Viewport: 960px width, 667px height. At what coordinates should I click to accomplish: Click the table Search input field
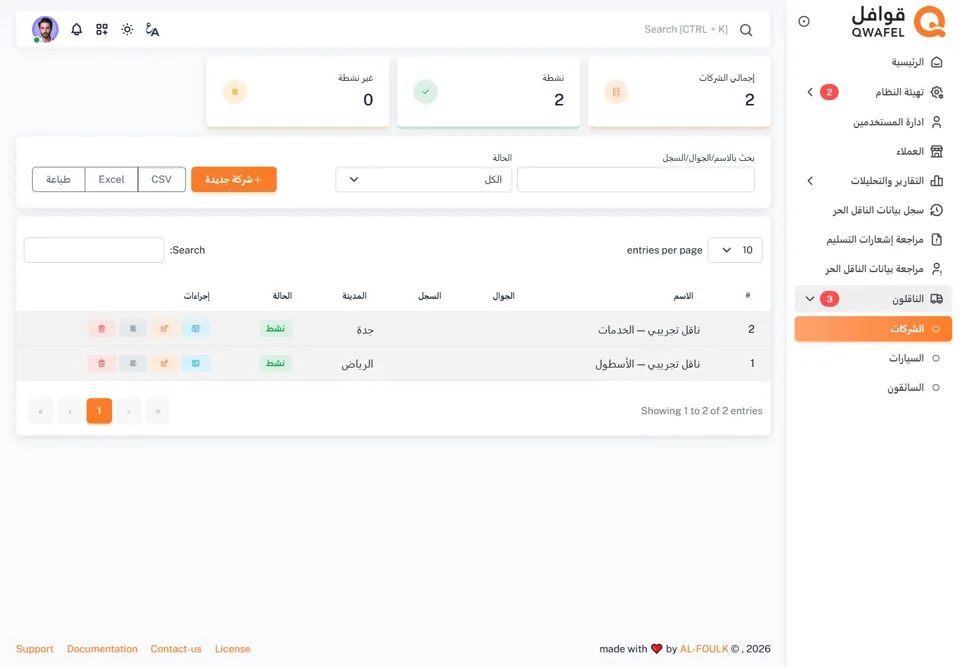point(94,250)
